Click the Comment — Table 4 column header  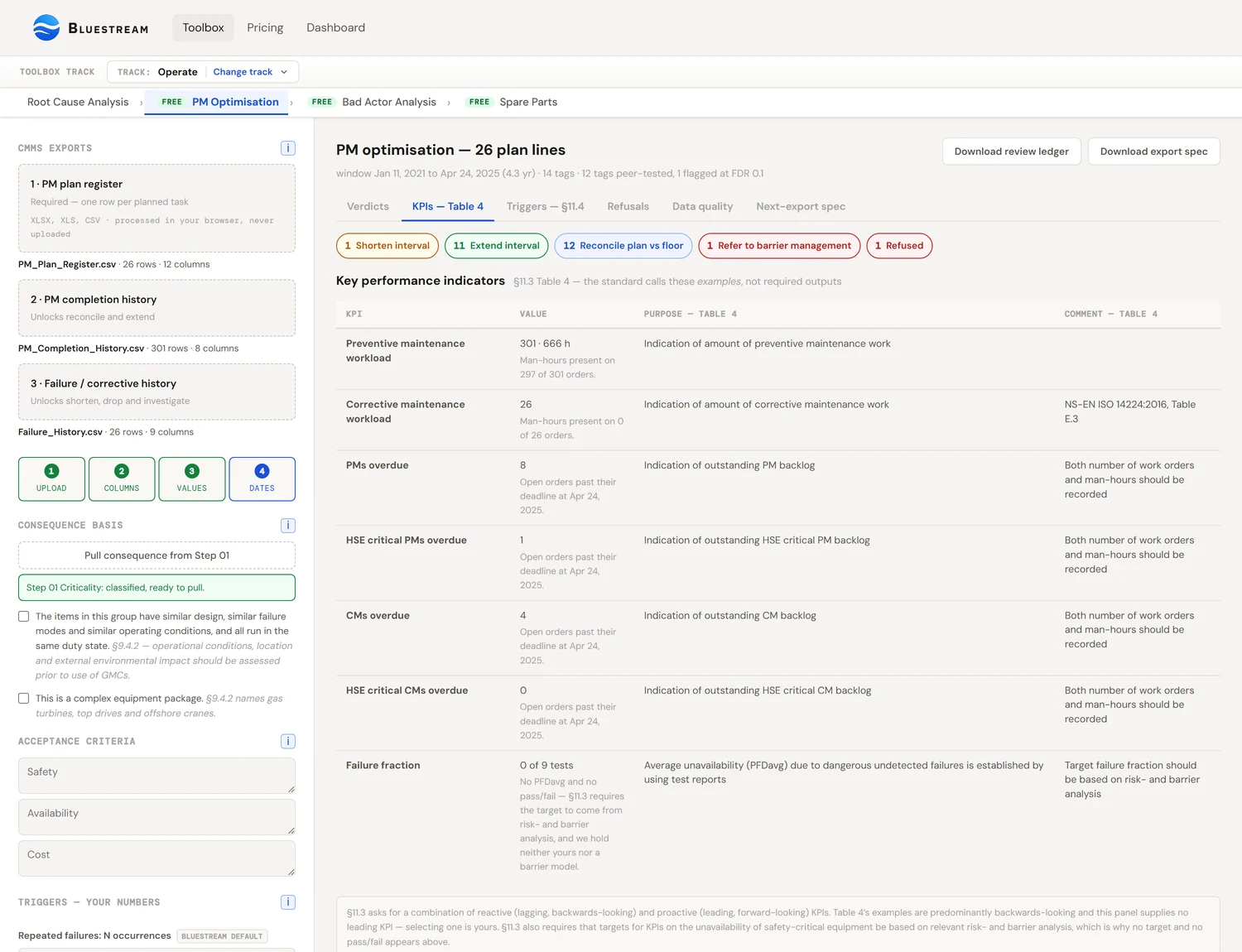coord(1111,315)
